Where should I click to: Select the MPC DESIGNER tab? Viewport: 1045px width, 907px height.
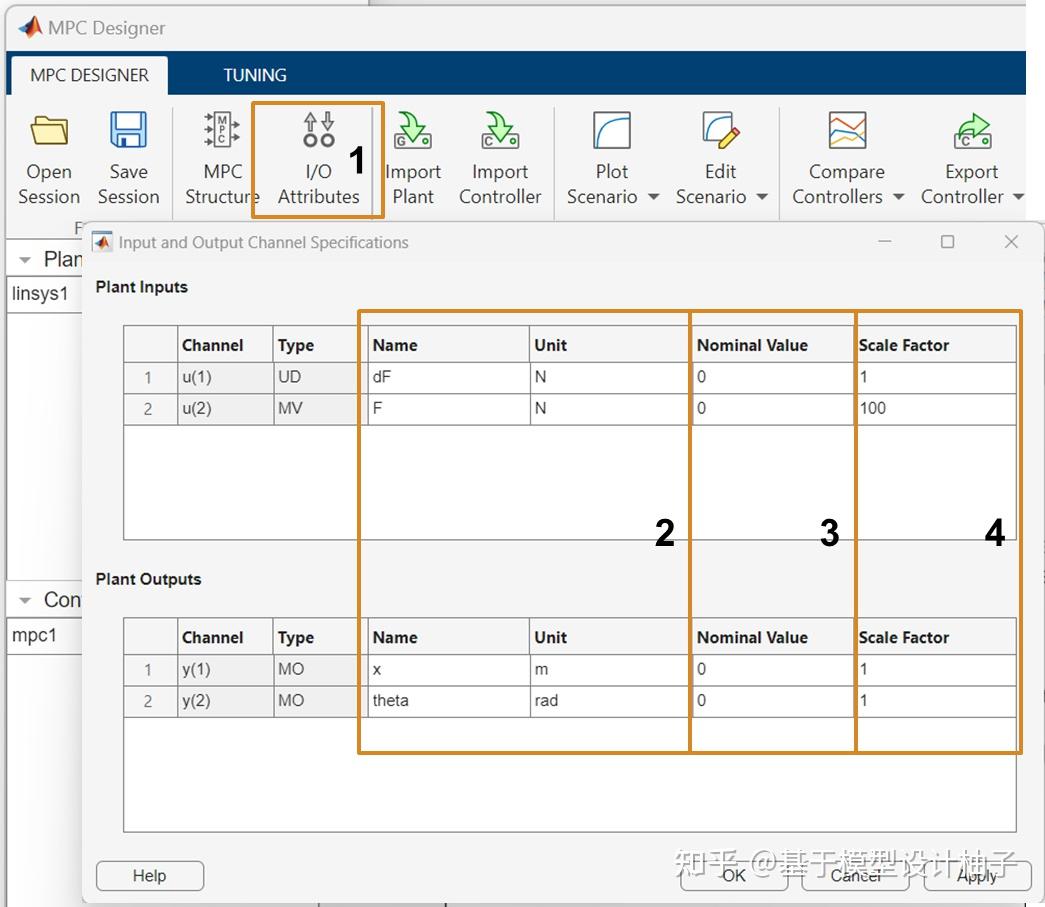coord(88,74)
